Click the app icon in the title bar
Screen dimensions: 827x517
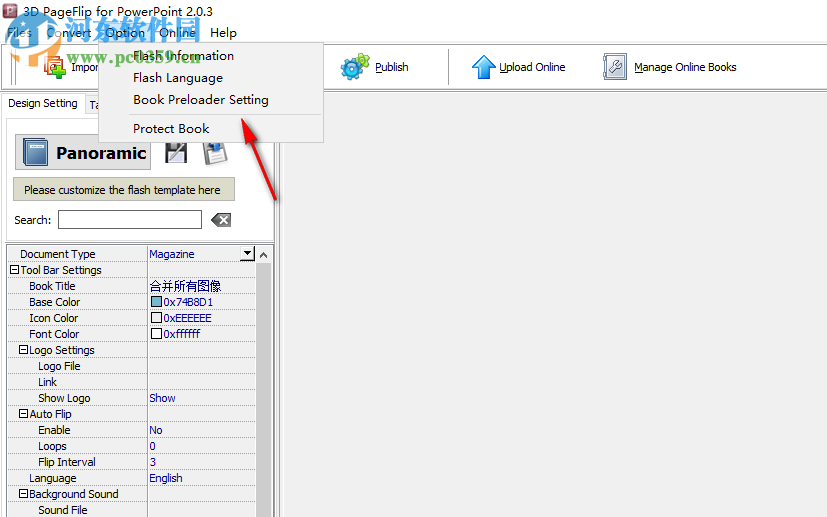(x=10, y=11)
